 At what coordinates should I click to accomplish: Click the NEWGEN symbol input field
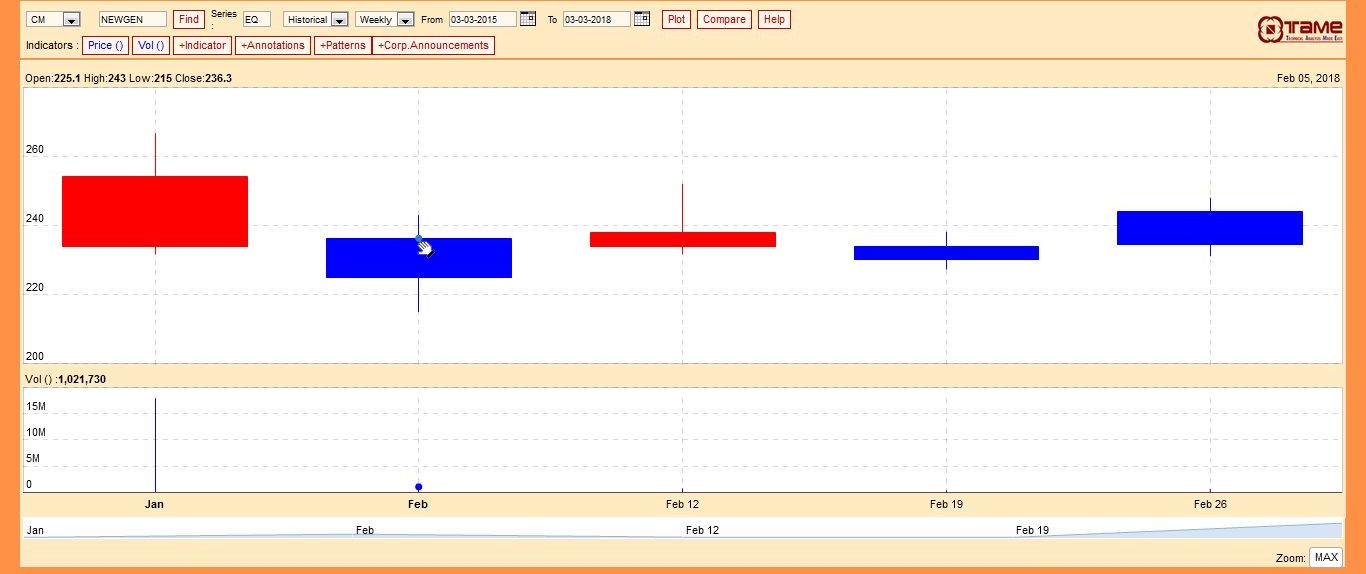132,20
